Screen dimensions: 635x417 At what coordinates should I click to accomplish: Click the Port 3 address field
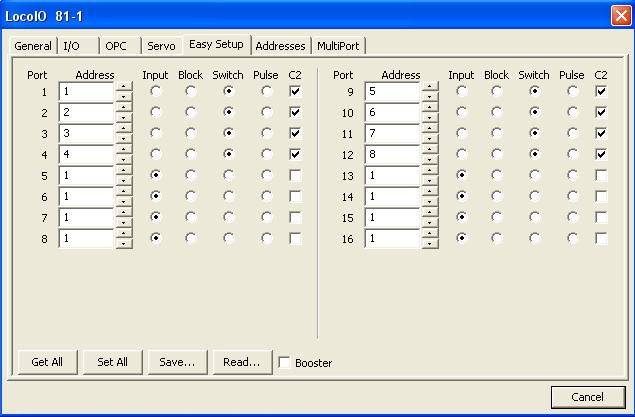(x=86, y=133)
